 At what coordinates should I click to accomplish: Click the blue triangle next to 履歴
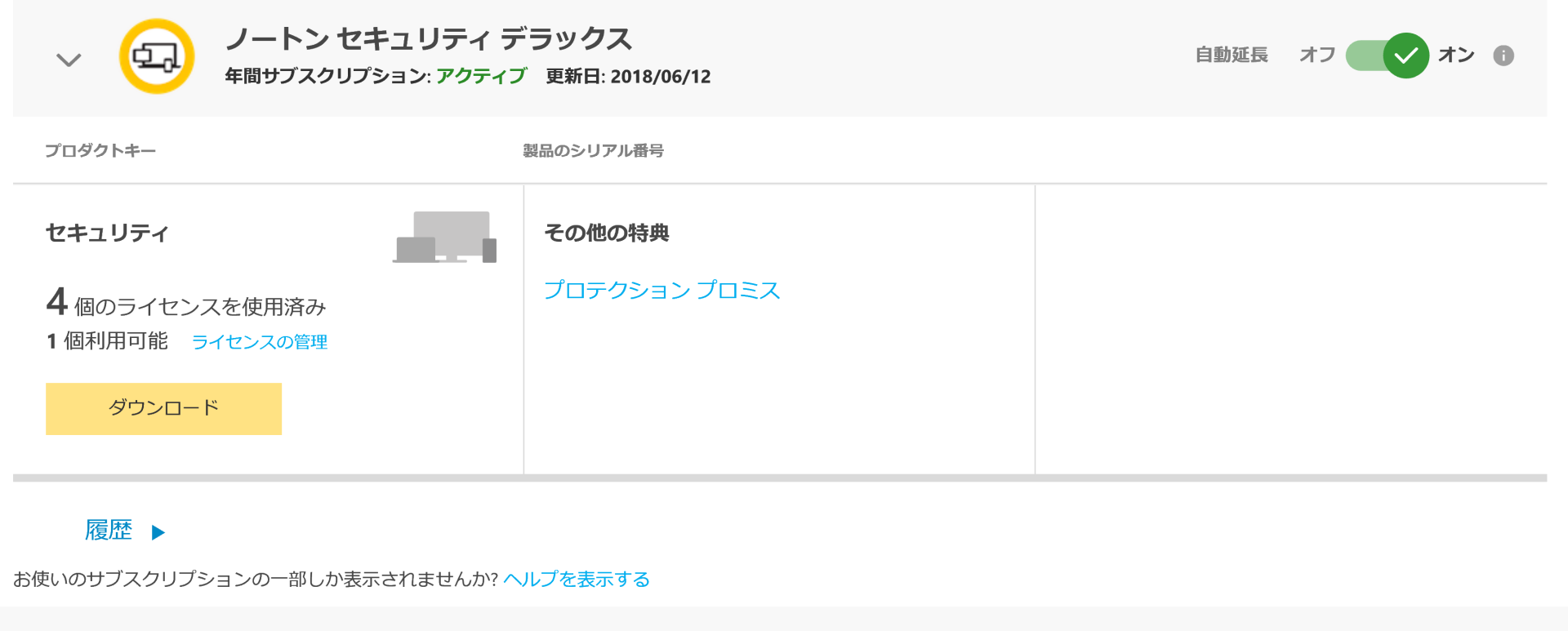pyautogui.click(x=158, y=532)
